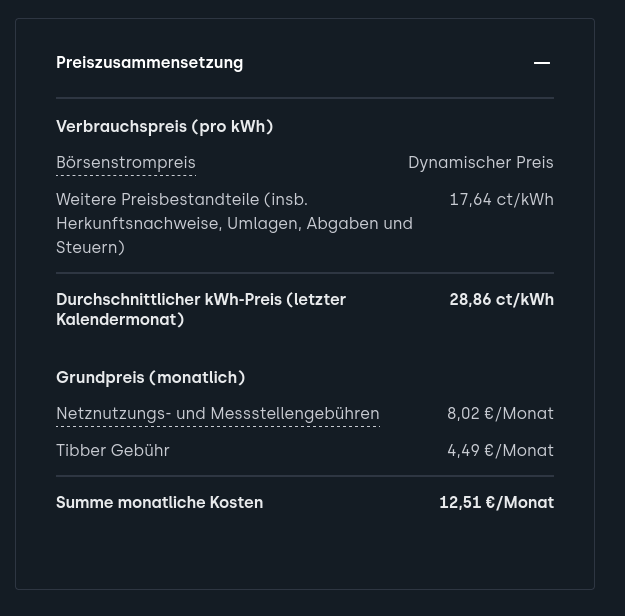The height and width of the screenshot is (616, 625).
Task: Select the Durchschnittlicher kWh-Preis label
Action: tap(200, 309)
